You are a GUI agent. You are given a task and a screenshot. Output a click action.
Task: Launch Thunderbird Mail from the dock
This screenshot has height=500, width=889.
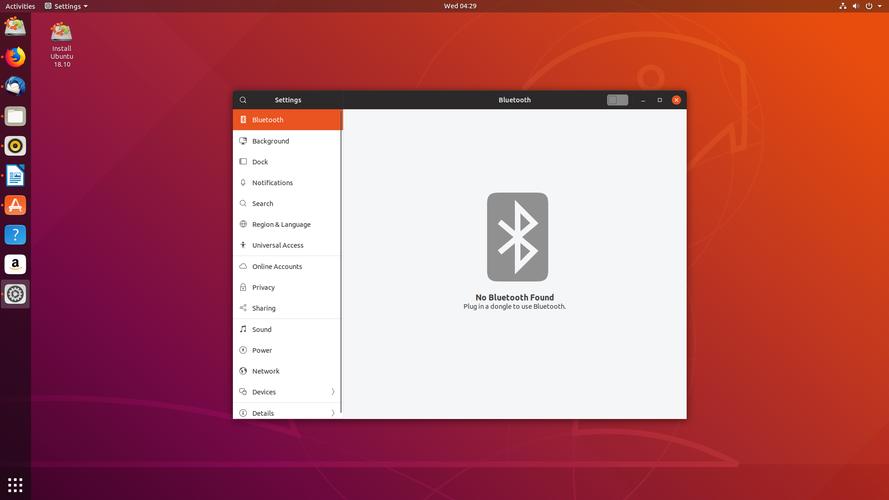point(15,87)
